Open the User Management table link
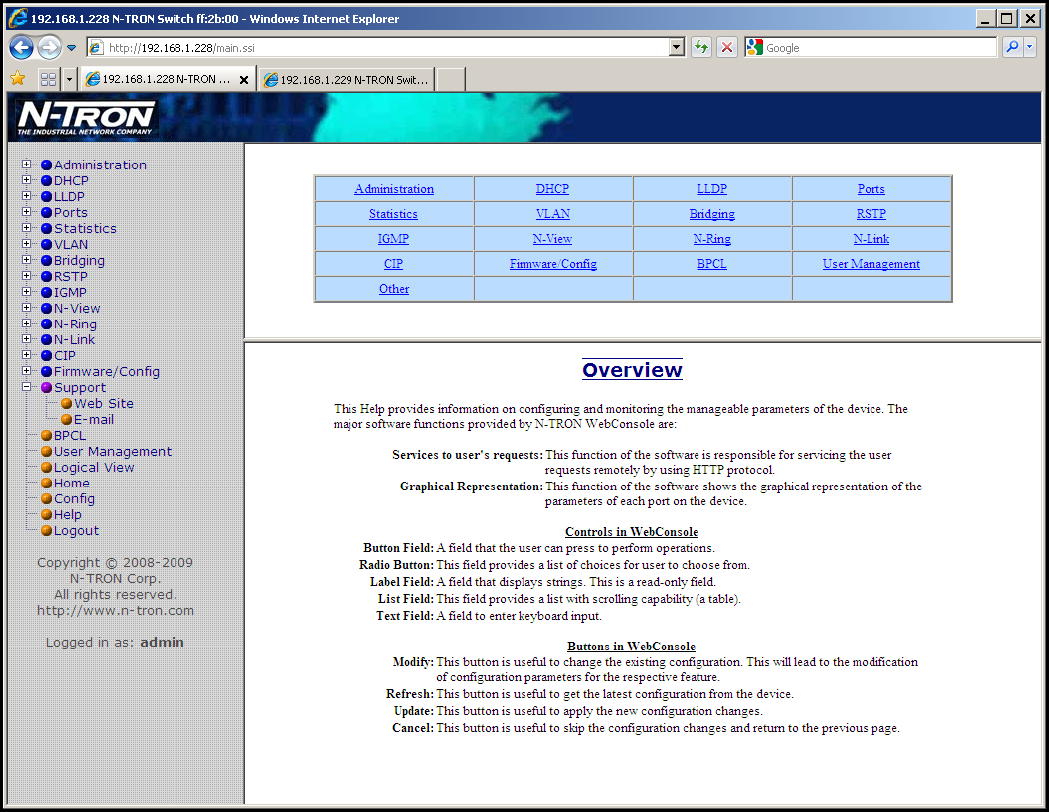The image size is (1049, 812). (871, 264)
